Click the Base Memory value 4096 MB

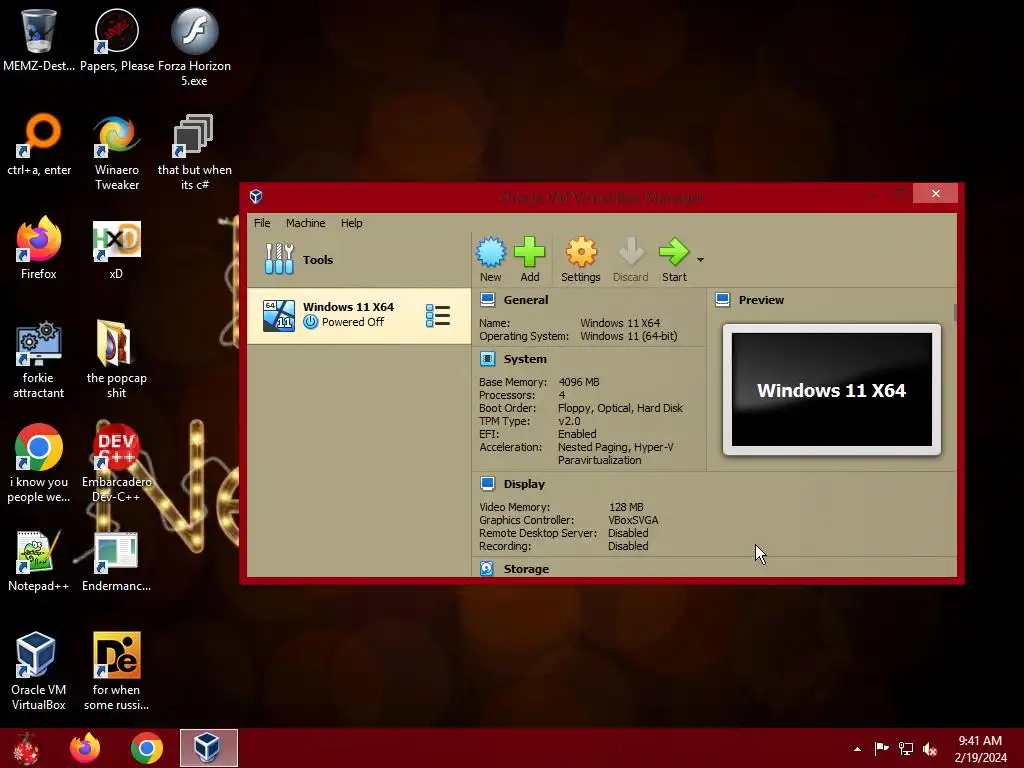579,382
